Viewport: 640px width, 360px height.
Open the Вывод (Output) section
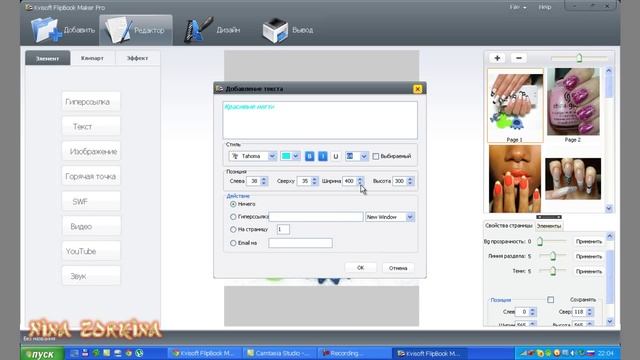288,30
